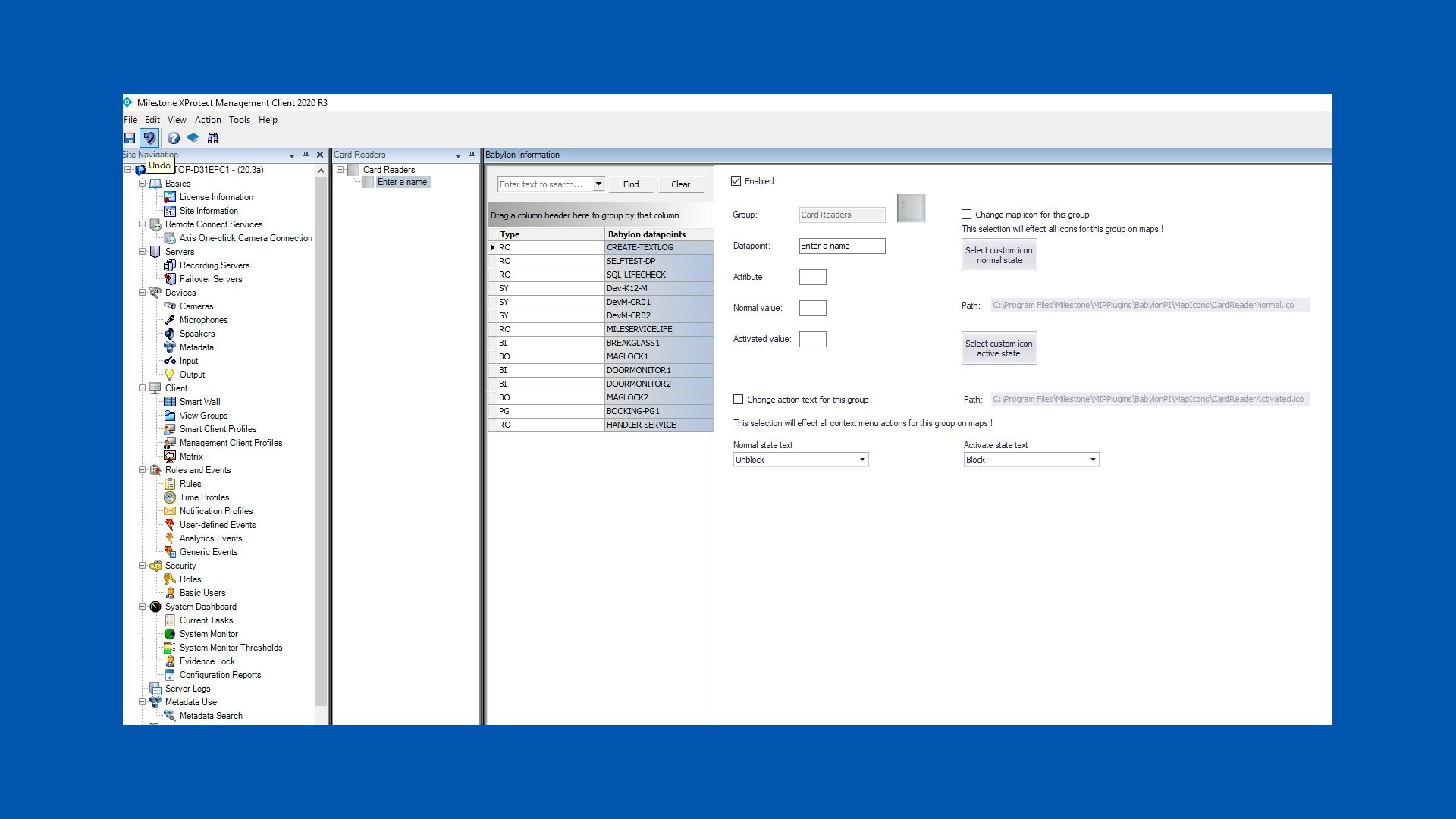Click the Analytics Events icon
The width and height of the screenshot is (1456, 819).
pos(170,538)
